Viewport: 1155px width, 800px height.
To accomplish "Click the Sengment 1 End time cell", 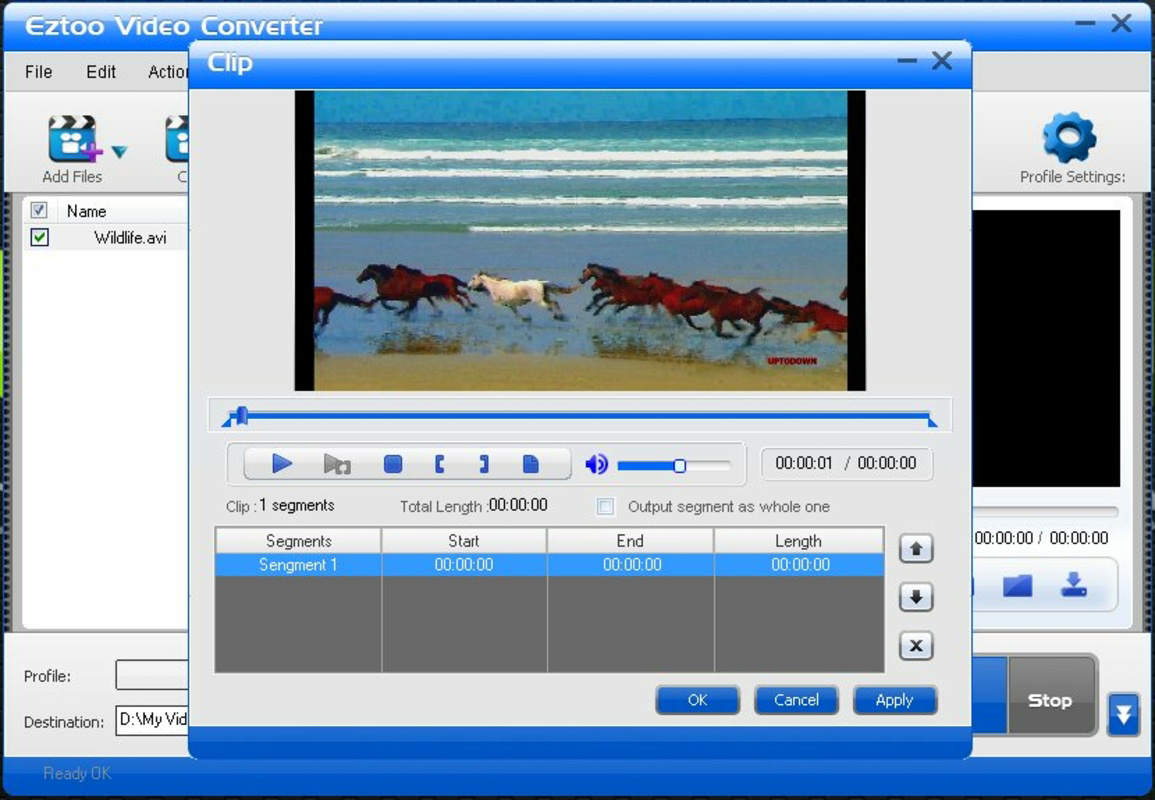I will pos(632,565).
